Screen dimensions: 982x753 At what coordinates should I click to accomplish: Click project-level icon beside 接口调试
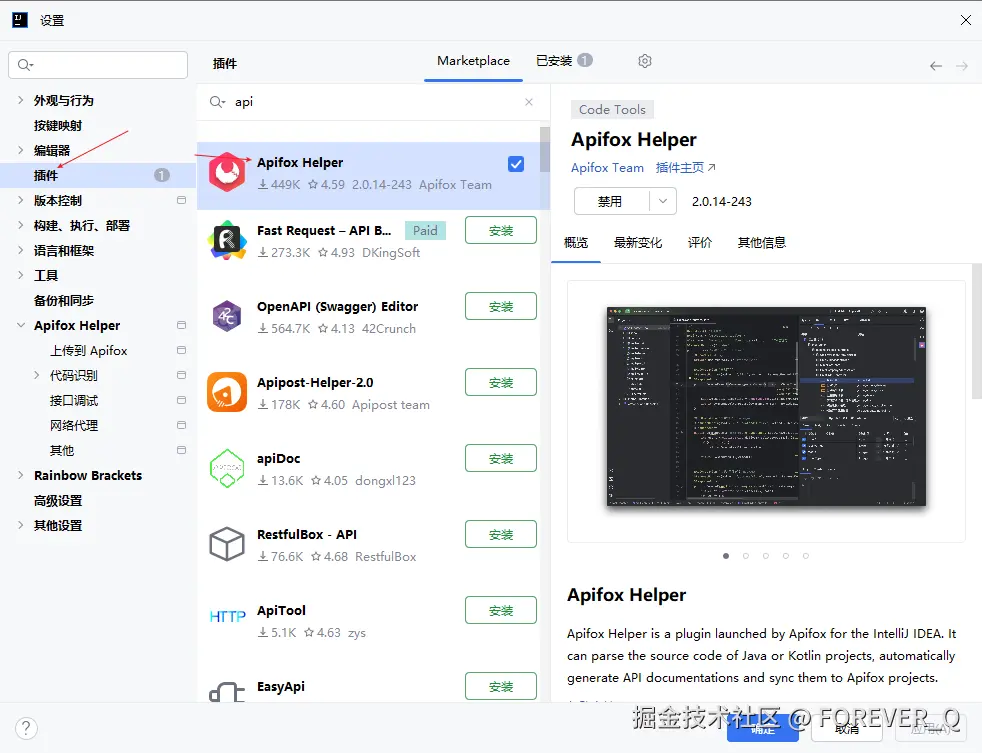pos(182,400)
